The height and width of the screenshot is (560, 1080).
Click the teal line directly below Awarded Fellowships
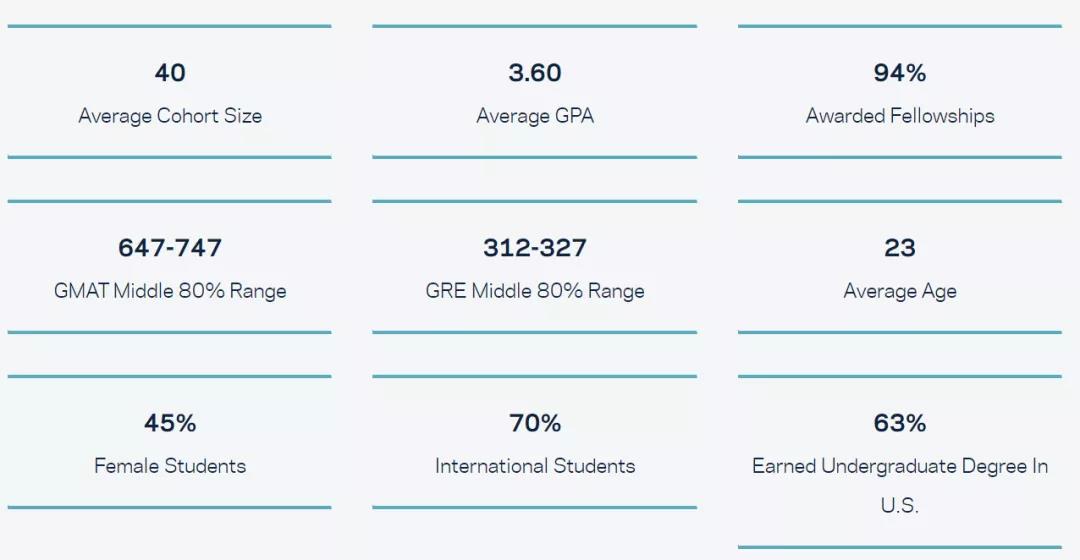[900, 157]
